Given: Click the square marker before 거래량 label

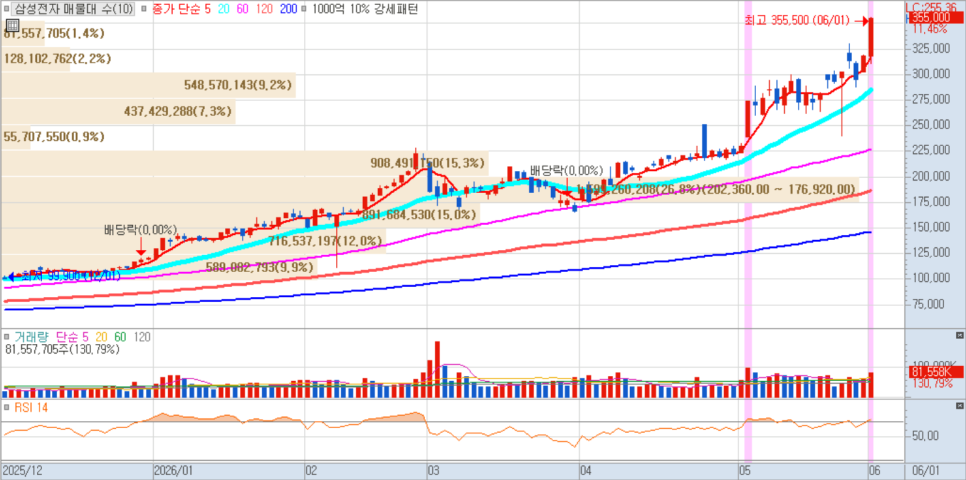Looking at the screenshot, I should (x=6, y=337).
